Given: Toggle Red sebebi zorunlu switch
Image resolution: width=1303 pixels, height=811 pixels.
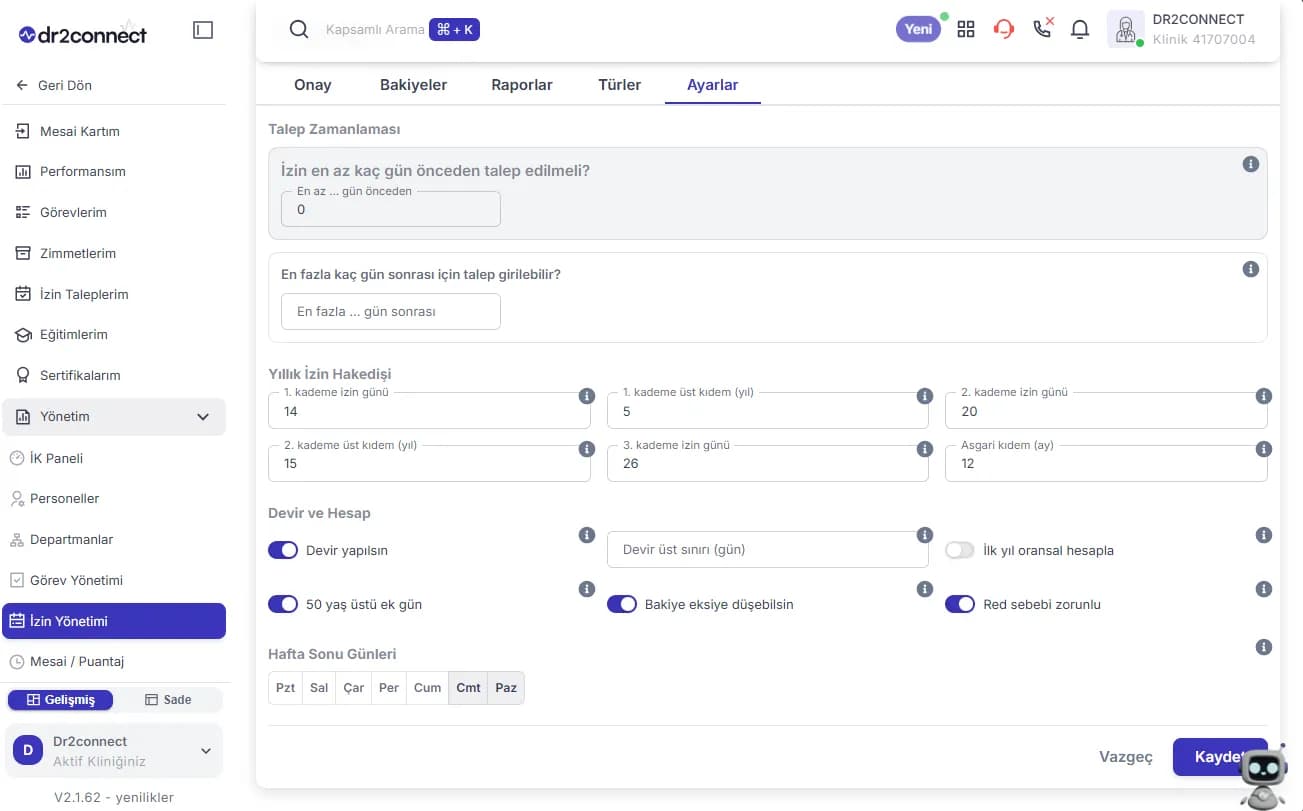Looking at the screenshot, I should coord(960,604).
